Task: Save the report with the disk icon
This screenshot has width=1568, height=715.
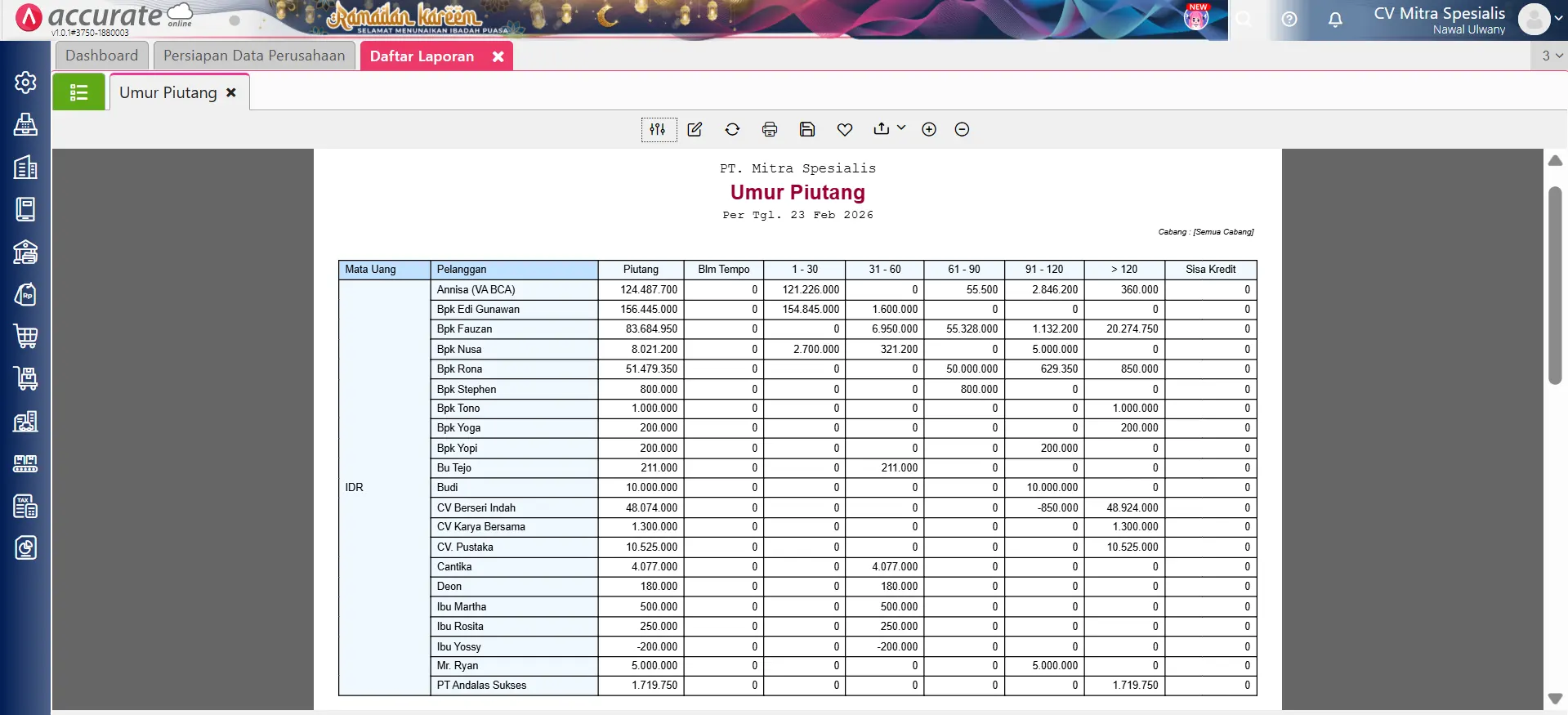Action: [807, 129]
